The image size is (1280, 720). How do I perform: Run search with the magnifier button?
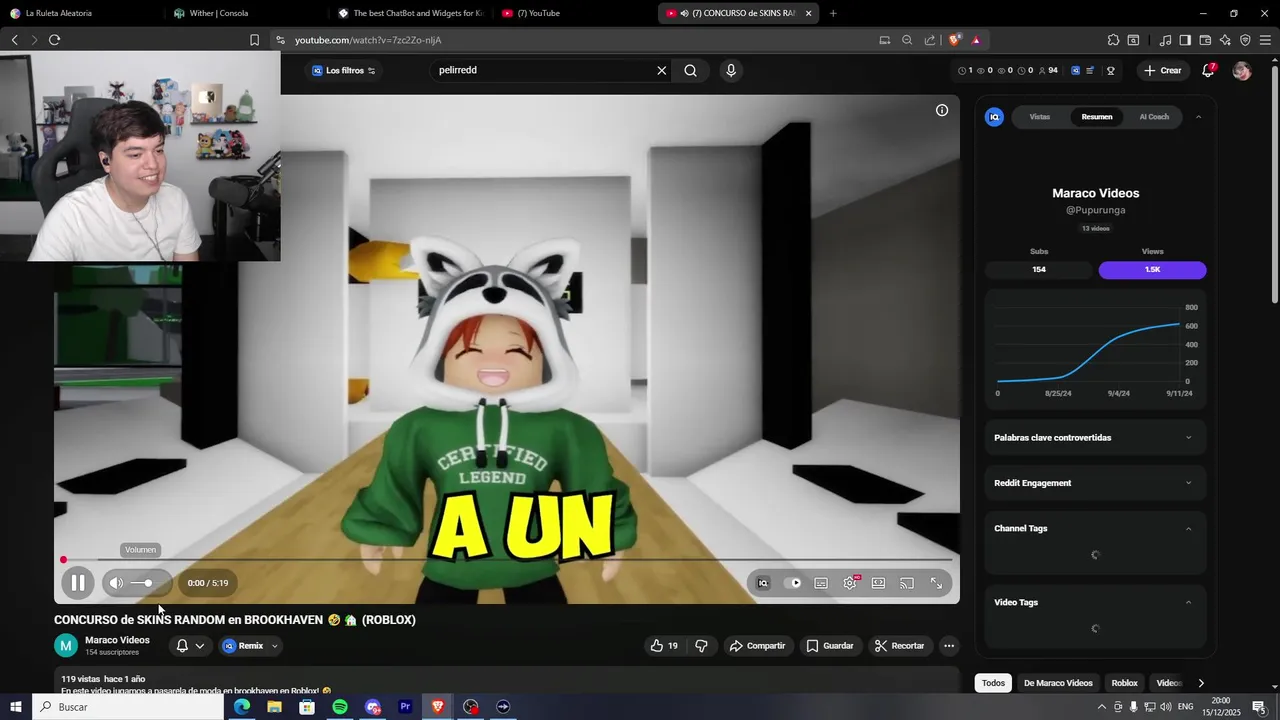point(690,70)
